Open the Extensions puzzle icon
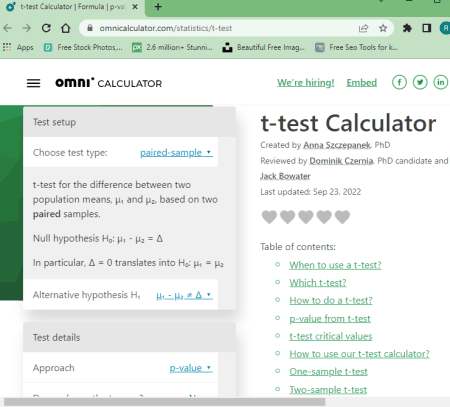 coord(407,28)
